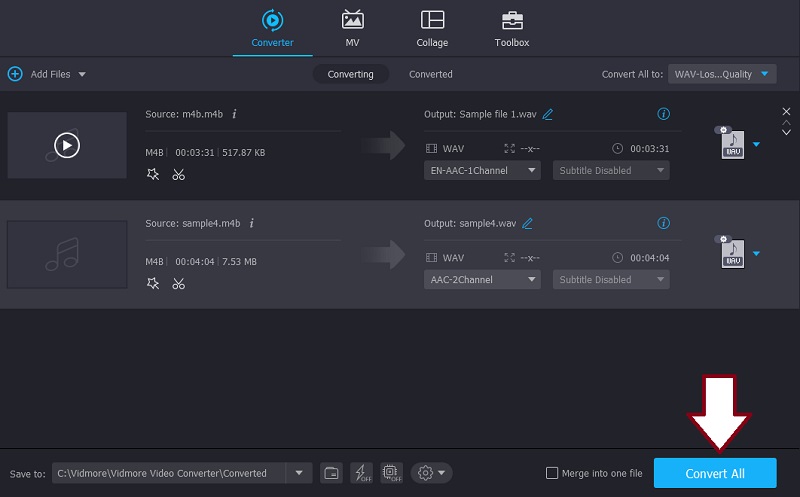Play the m4b.m4b preview thumbnail
This screenshot has height=497, width=800.
pyautogui.click(x=66, y=145)
